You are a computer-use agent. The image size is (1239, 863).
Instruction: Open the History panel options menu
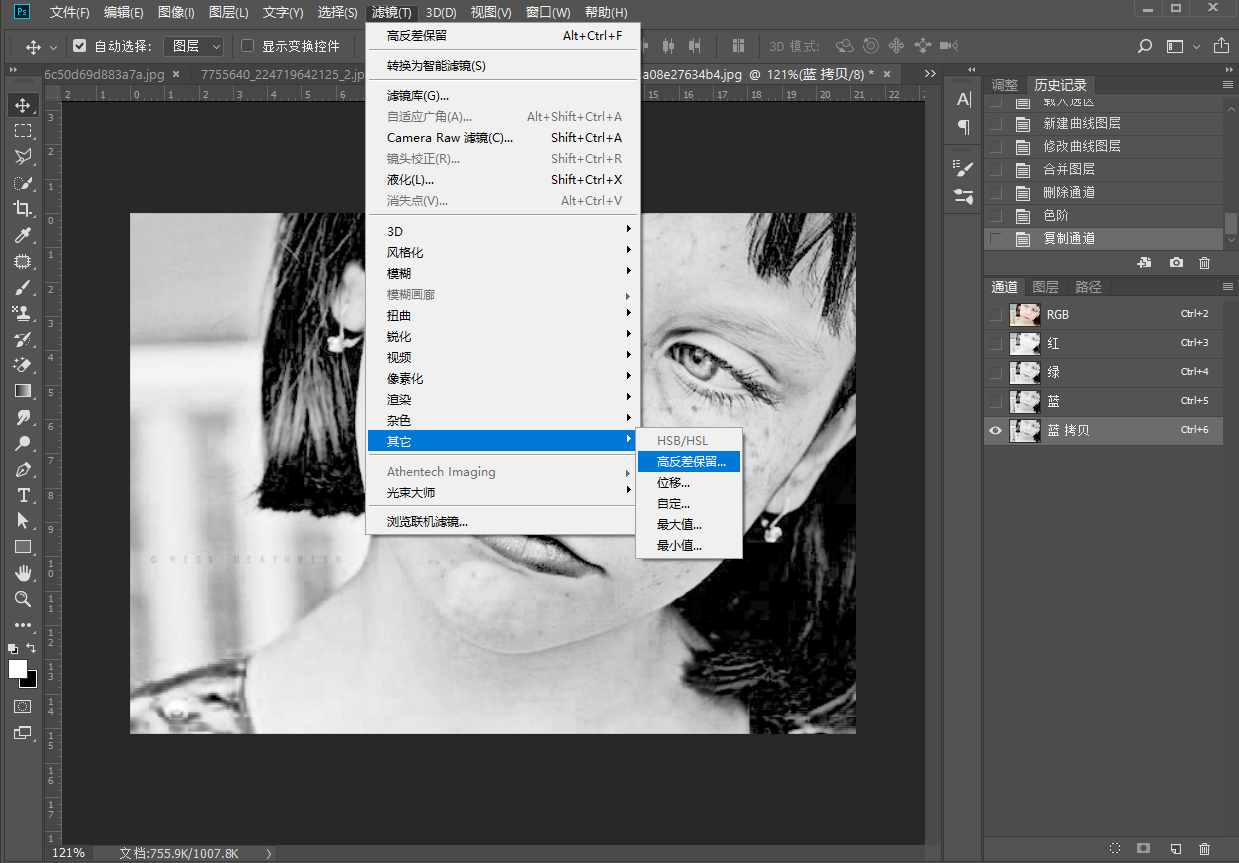point(1228,85)
